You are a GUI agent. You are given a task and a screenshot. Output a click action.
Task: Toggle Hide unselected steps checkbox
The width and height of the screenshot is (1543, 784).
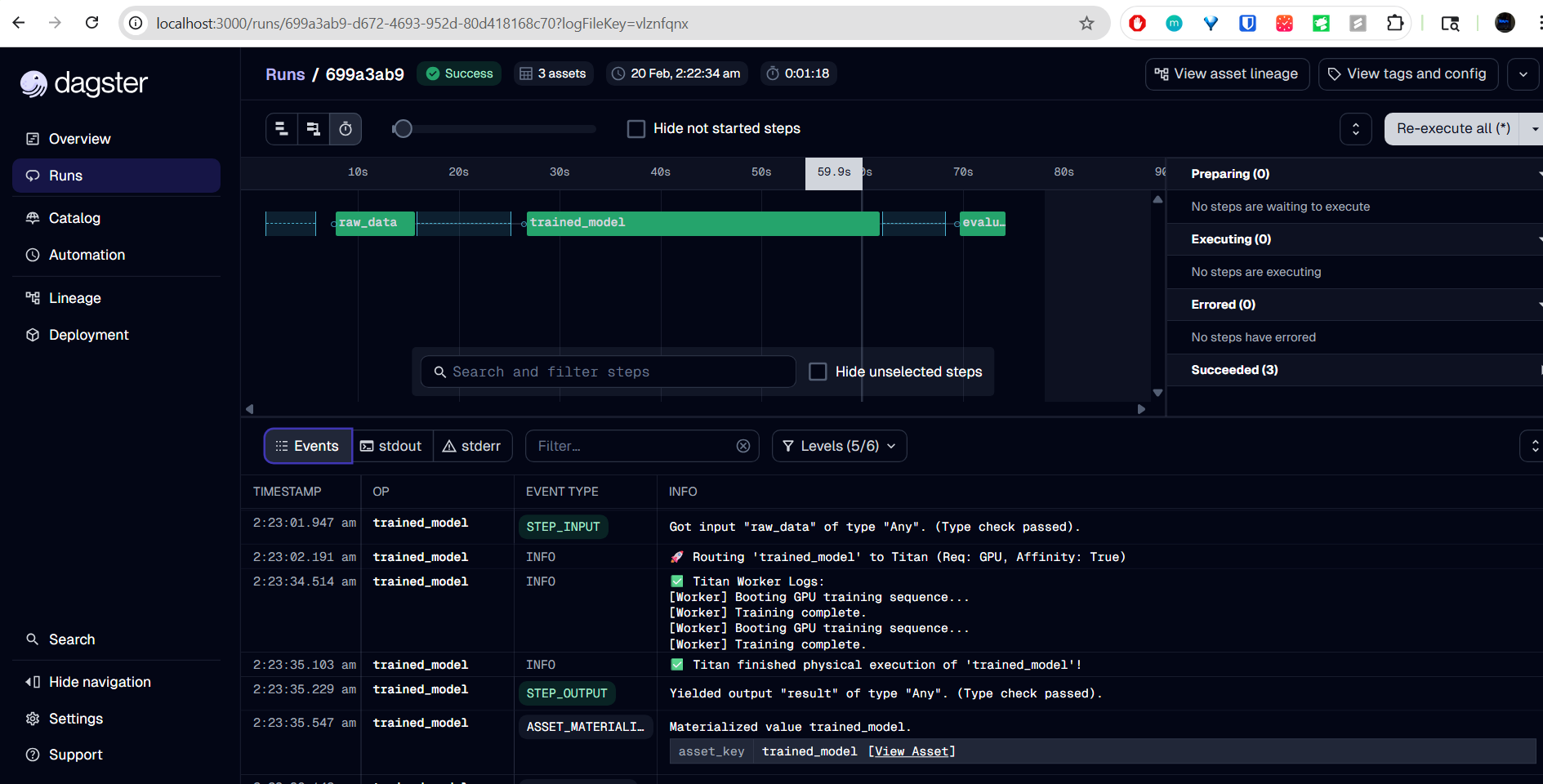click(x=818, y=372)
